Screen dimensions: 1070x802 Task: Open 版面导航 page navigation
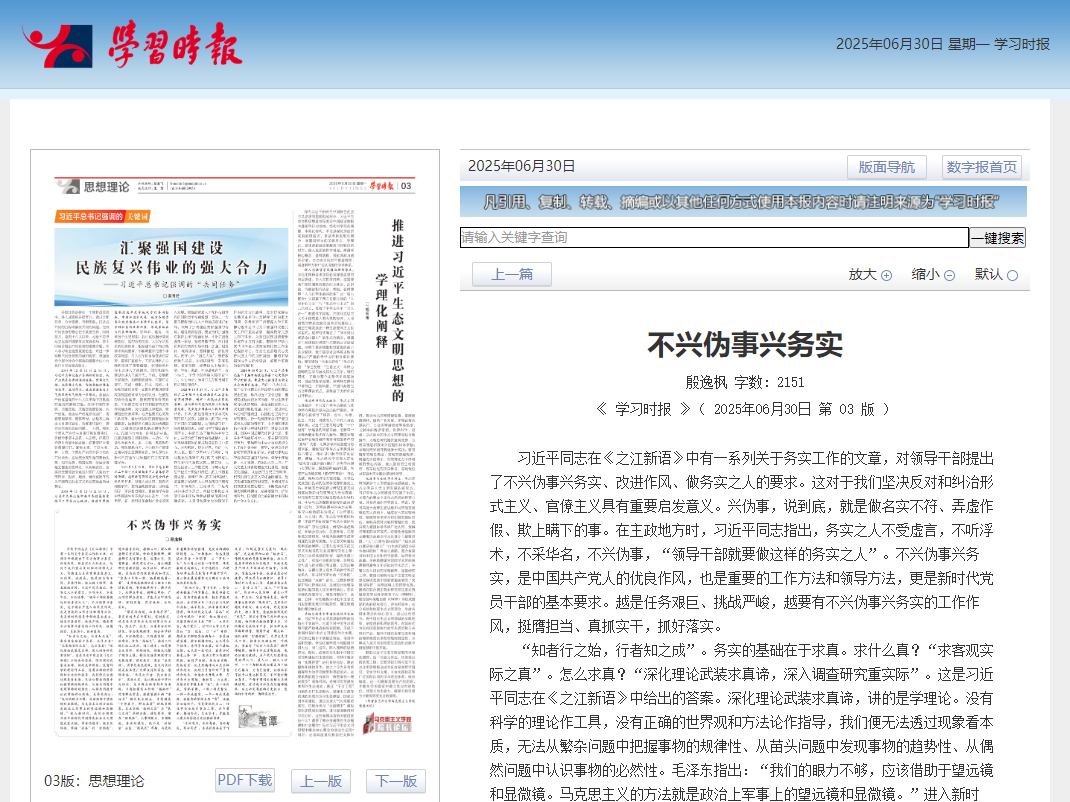click(886, 167)
